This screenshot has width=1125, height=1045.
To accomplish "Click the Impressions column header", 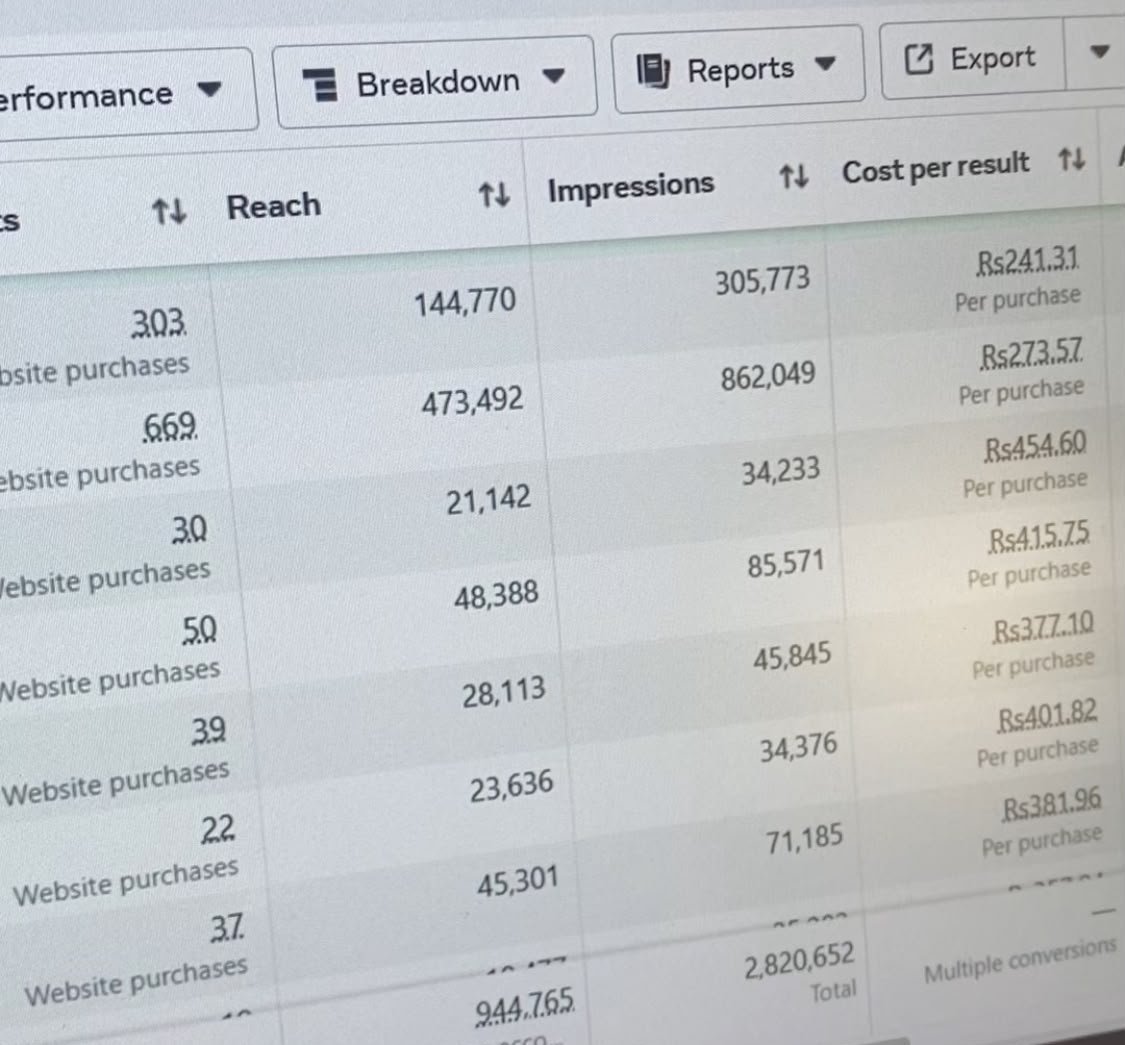I will click(x=631, y=187).
